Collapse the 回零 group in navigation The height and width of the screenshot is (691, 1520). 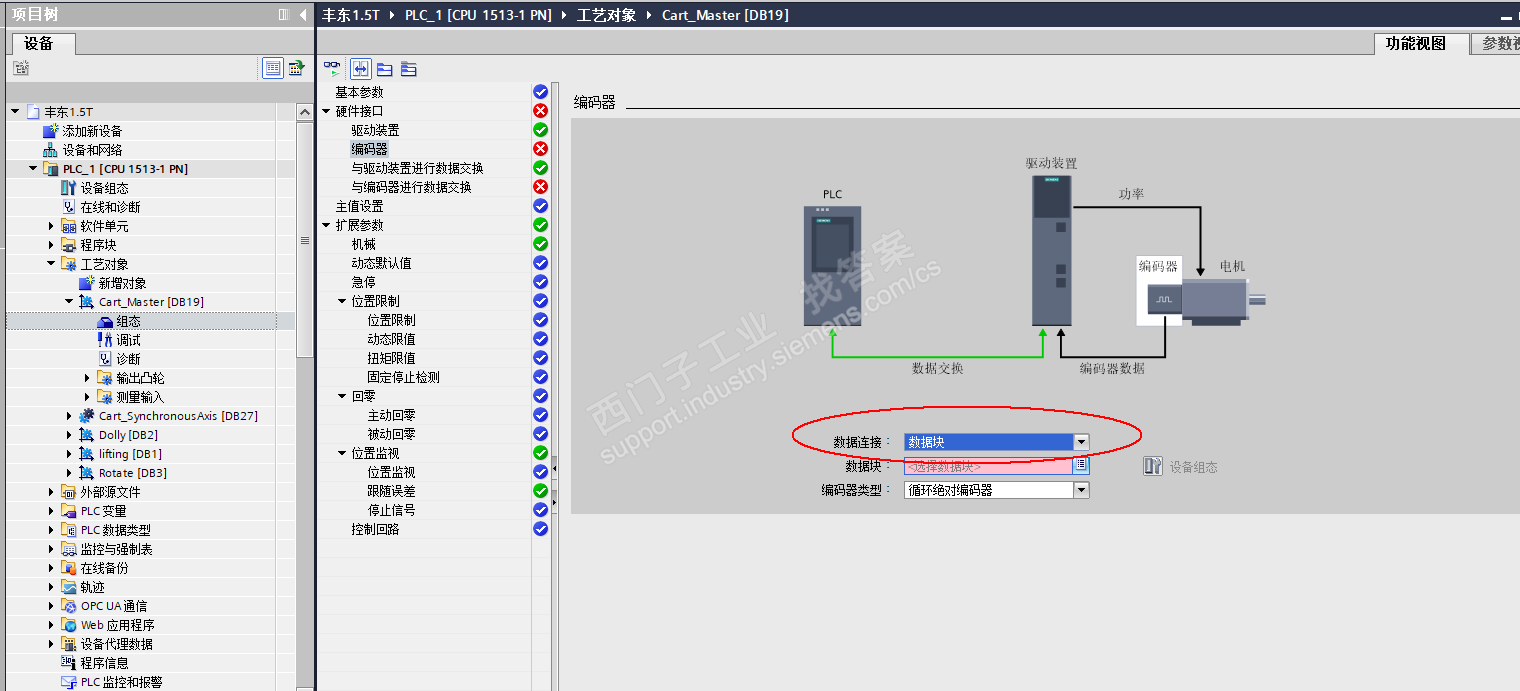(x=342, y=396)
